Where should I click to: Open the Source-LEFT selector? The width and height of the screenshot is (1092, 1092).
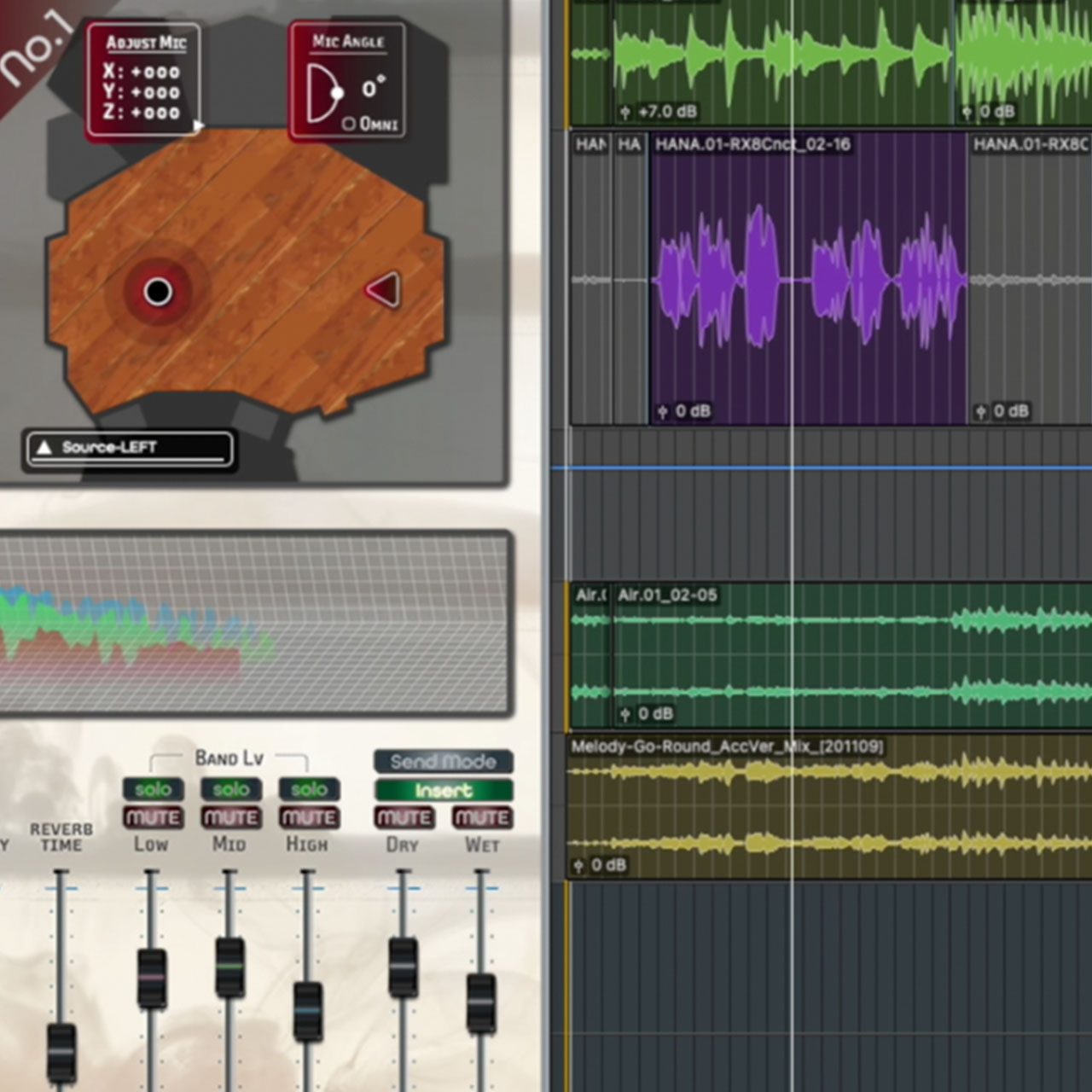tap(130, 448)
